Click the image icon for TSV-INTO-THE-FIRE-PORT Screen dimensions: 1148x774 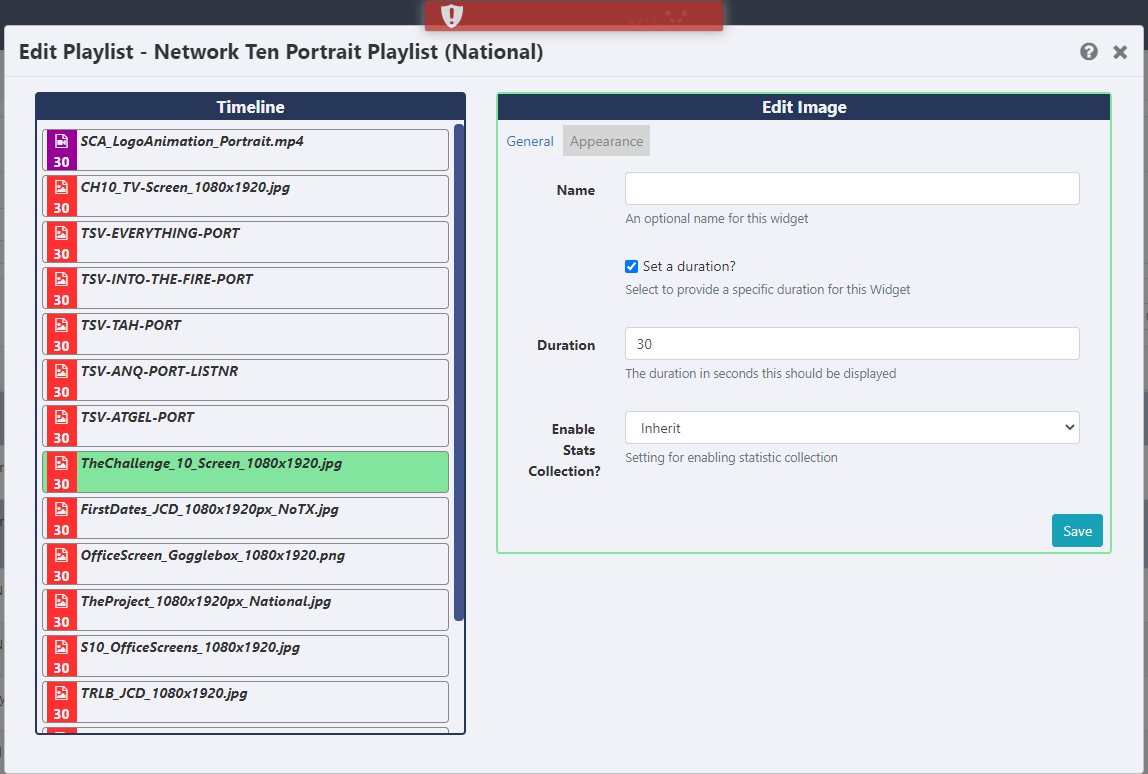click(x=62, y=279)
